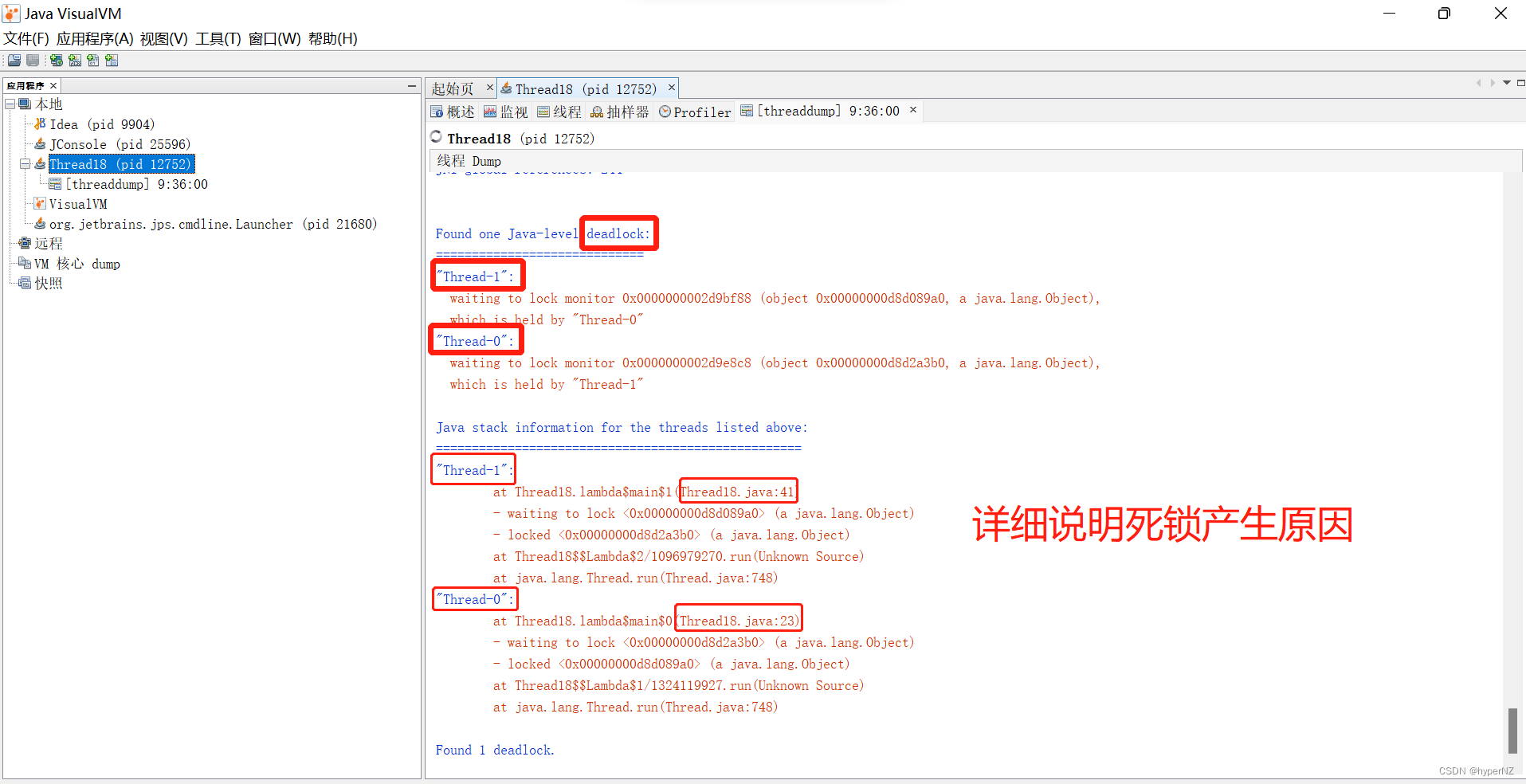Viewport: 1526px width, 784px height.
Task: Switch to the 抽样器 sampler tab
Action: pos(620,112)
